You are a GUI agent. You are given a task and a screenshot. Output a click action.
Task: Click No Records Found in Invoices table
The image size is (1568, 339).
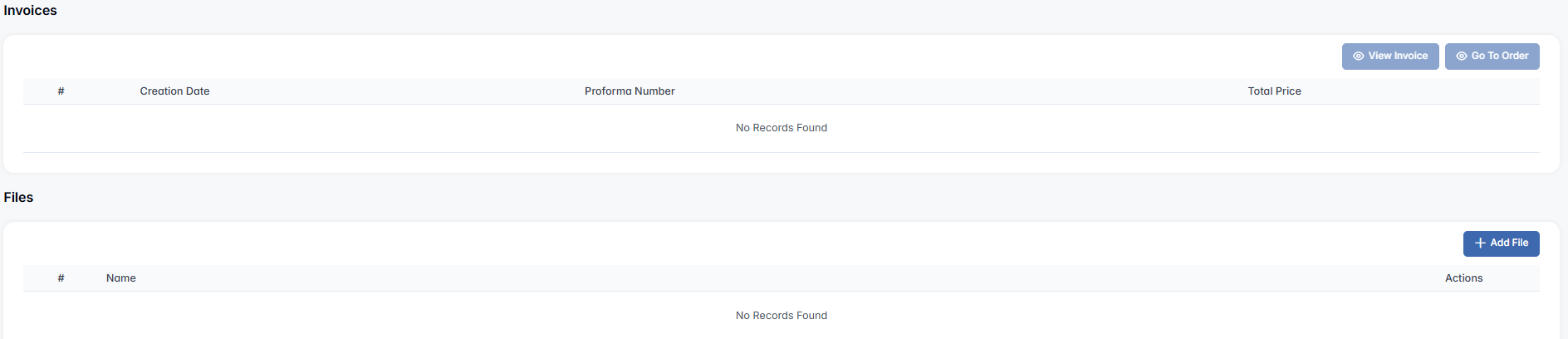point(782,128)
